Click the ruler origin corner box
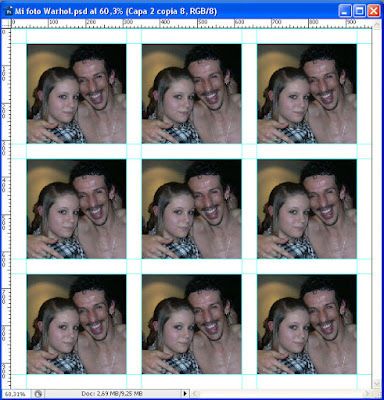Viewport: 384px width, 400px height. click(x=7, y=23)
